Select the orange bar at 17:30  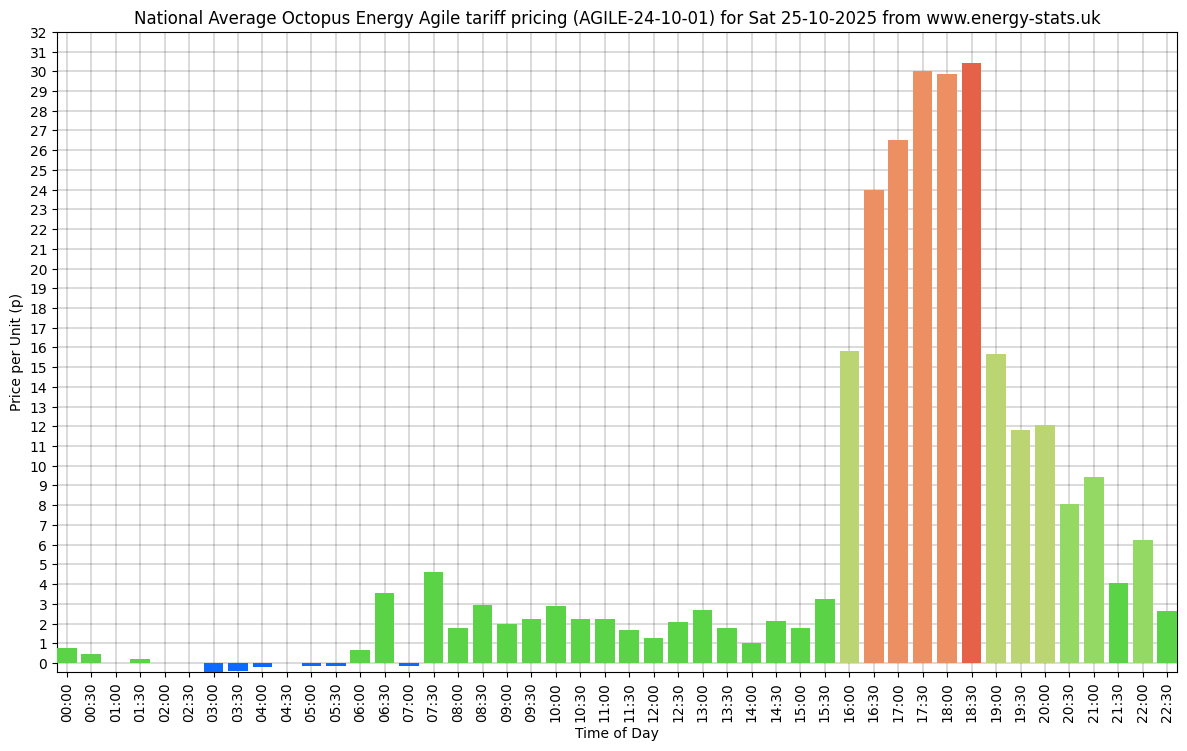[x=922, y=367]
